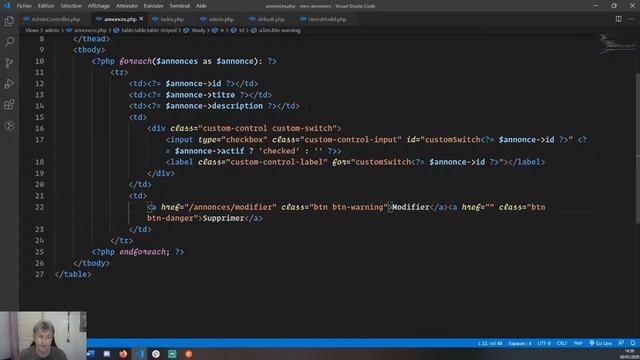640x360 pixels.
Task: Switch to the index.php tab
Action: tap(172, 19)
